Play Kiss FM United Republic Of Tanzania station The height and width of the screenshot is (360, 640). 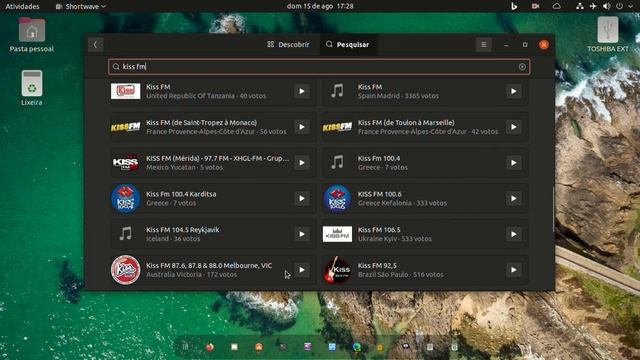point(302,91)
